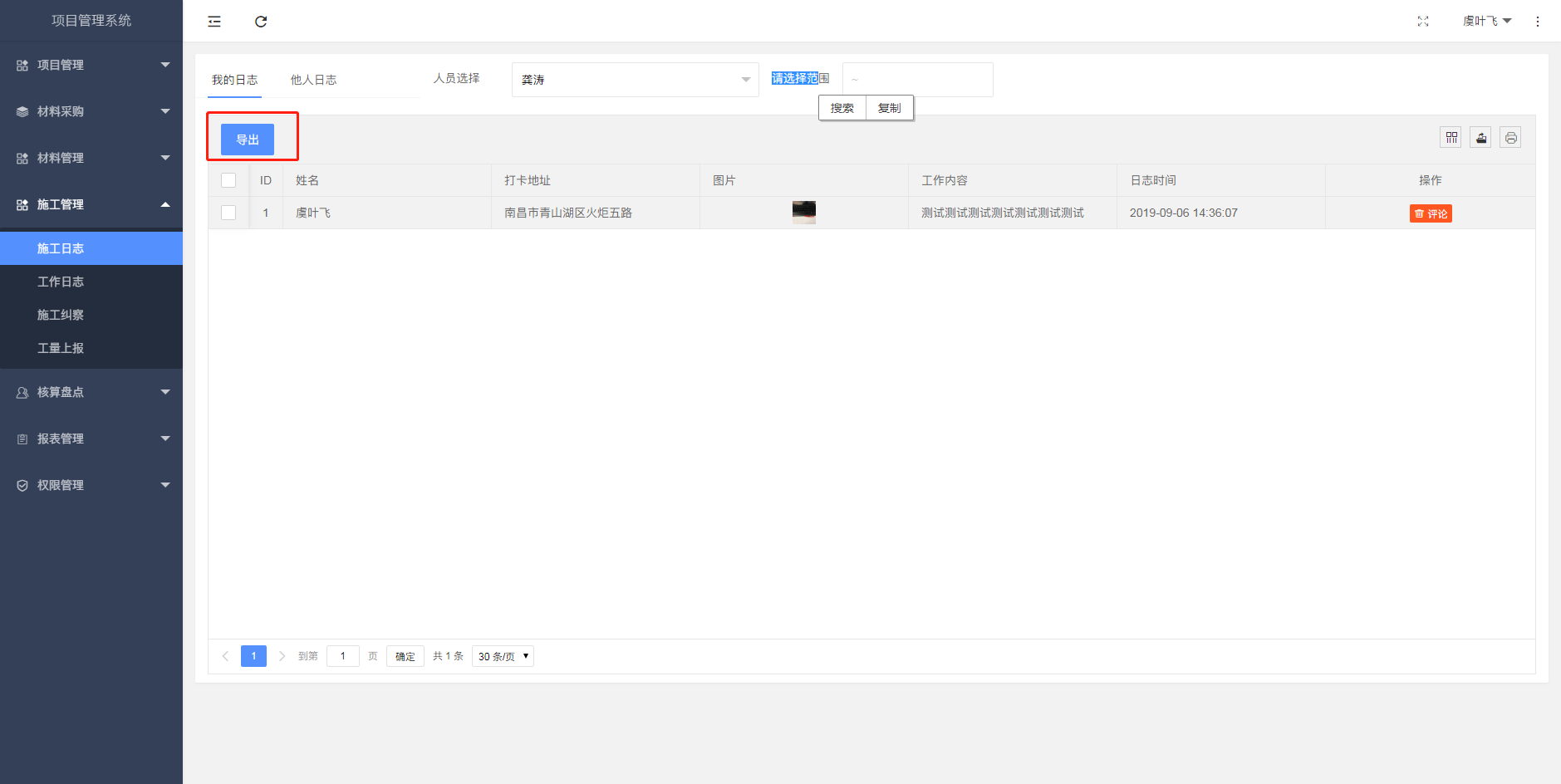Open the image thumbnail in row 1

pyautogui.click(x=804, y=213)
